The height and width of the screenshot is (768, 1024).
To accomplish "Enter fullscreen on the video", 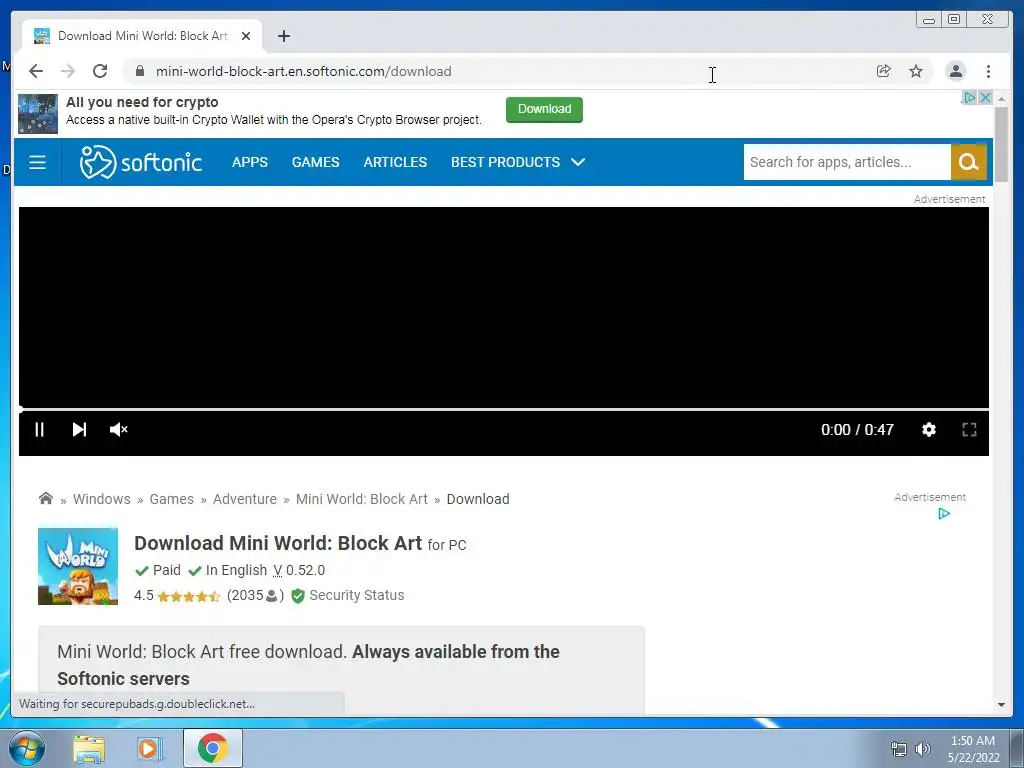I will 969,430.
